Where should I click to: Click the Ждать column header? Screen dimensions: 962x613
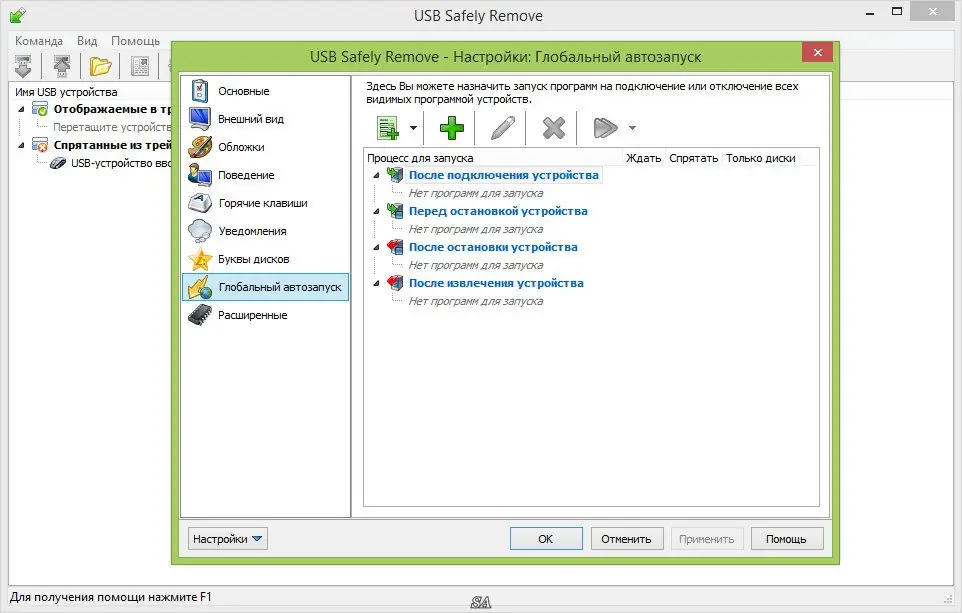(644, 158)
